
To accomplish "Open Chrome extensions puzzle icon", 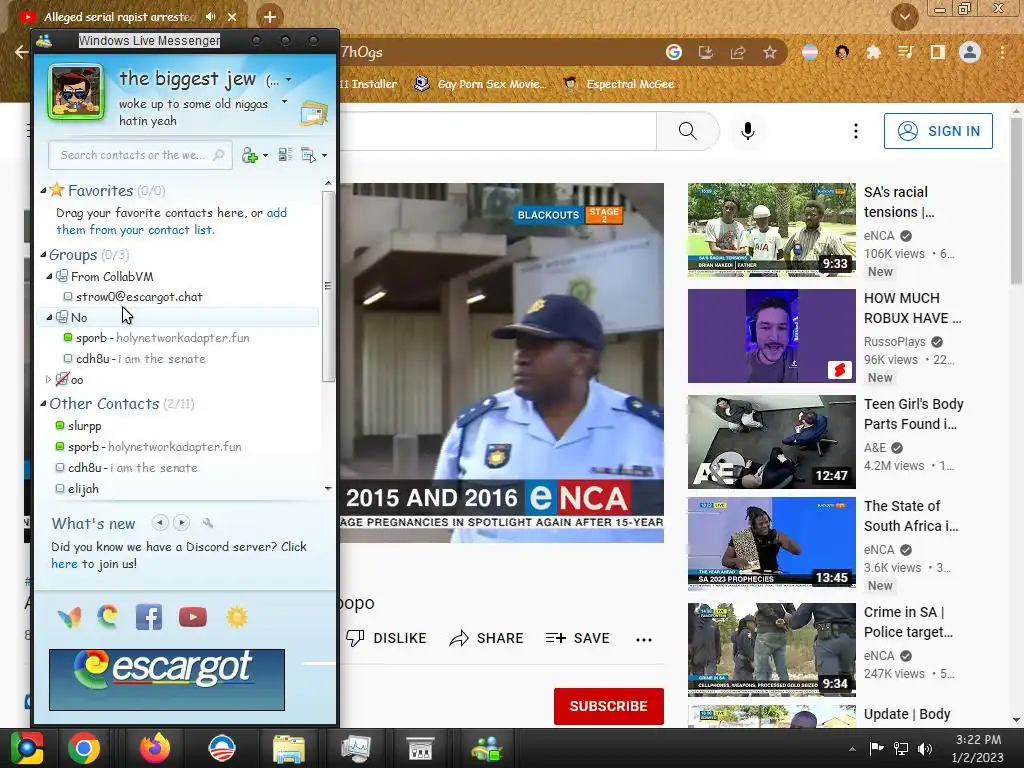I will pos(873,52).
